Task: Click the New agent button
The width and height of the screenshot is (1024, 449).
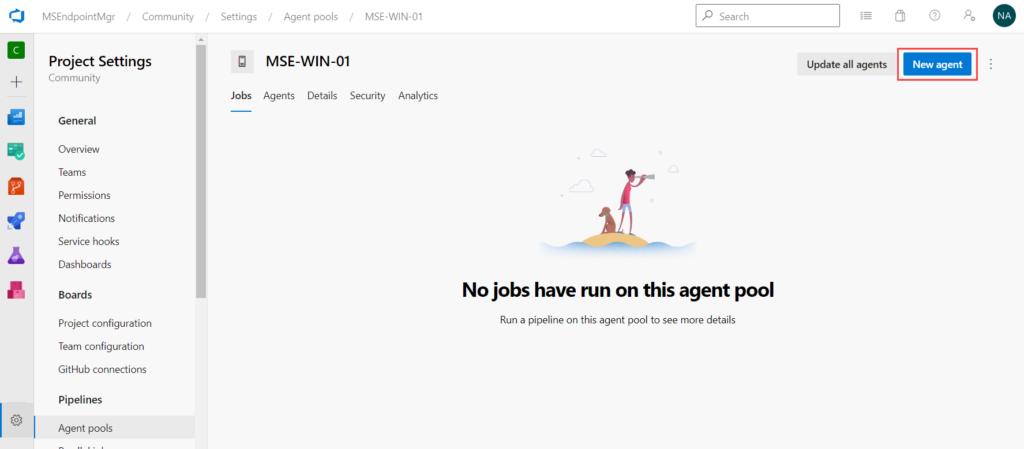Action: pos(937,64)
